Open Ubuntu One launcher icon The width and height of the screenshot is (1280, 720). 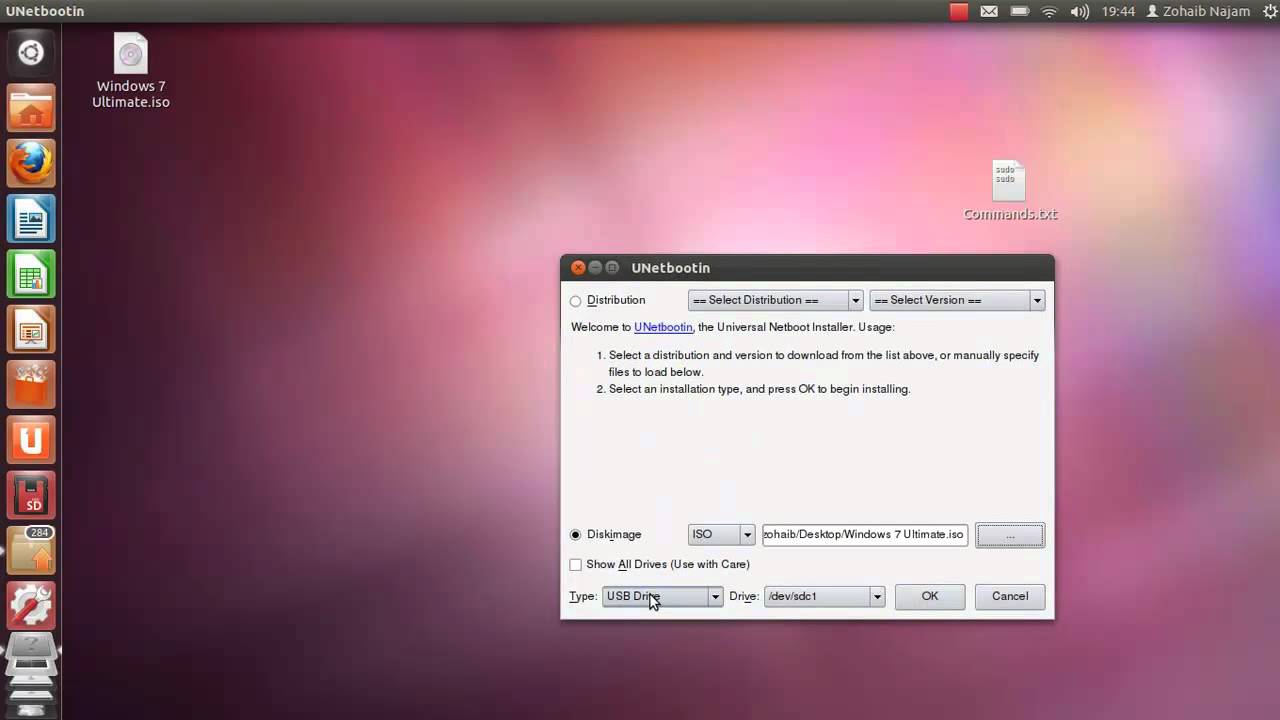[31, 439]
